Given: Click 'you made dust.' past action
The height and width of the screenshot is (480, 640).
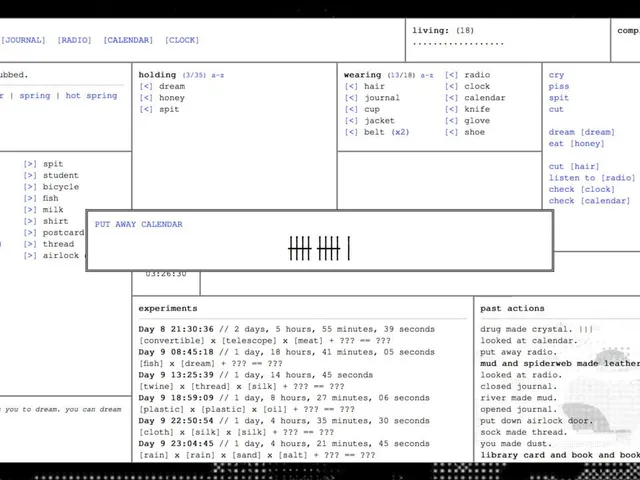Looking at the screenshot, I should point(516,443).
